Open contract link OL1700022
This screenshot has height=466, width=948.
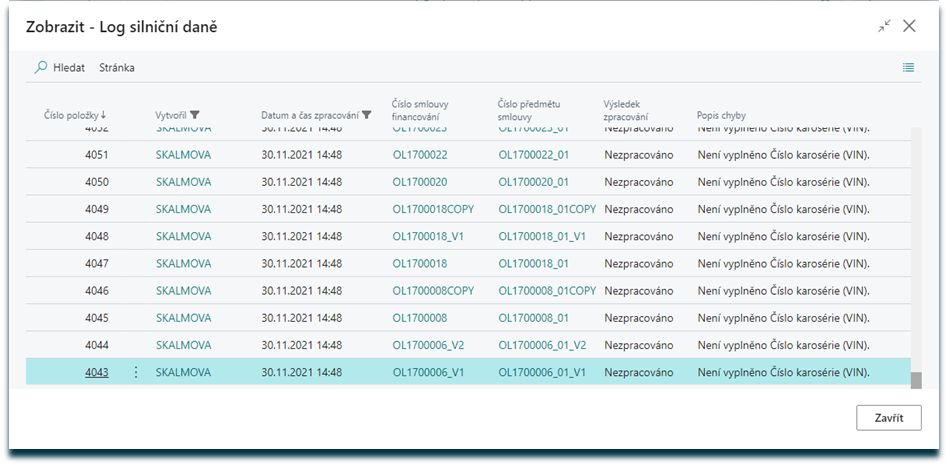[x=419, y=155]
